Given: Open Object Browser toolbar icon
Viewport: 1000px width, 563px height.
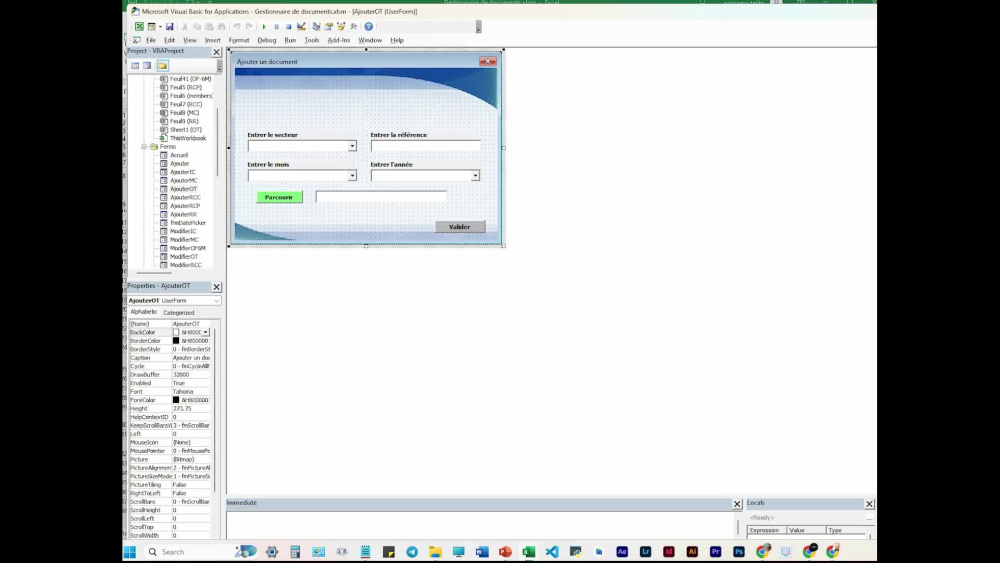Looking at the screenshot, I should tap(341, 26).
